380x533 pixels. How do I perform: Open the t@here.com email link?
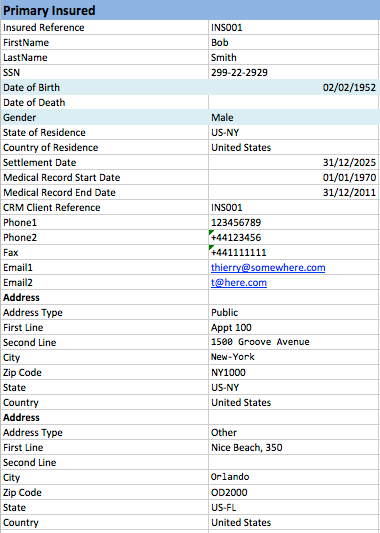[239, 283]
